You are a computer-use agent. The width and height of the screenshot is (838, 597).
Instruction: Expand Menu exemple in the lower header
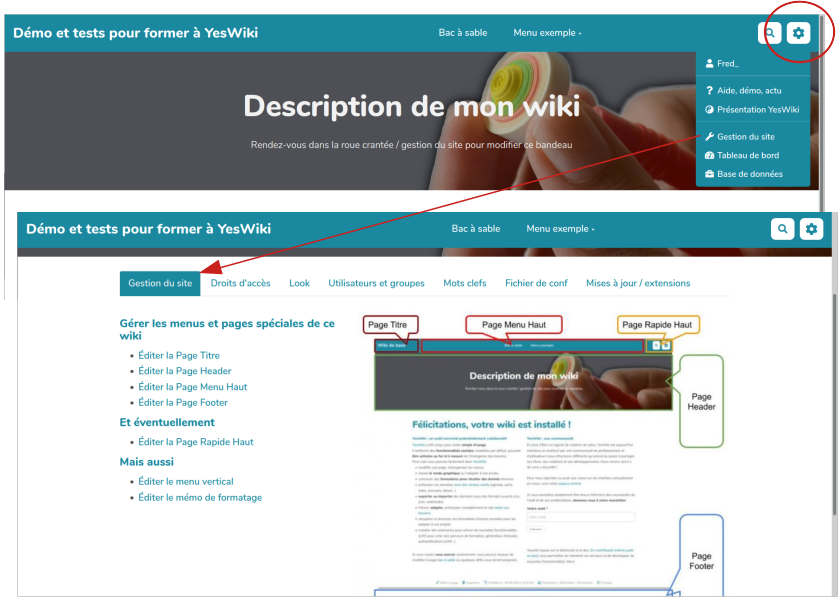[560, 229]
